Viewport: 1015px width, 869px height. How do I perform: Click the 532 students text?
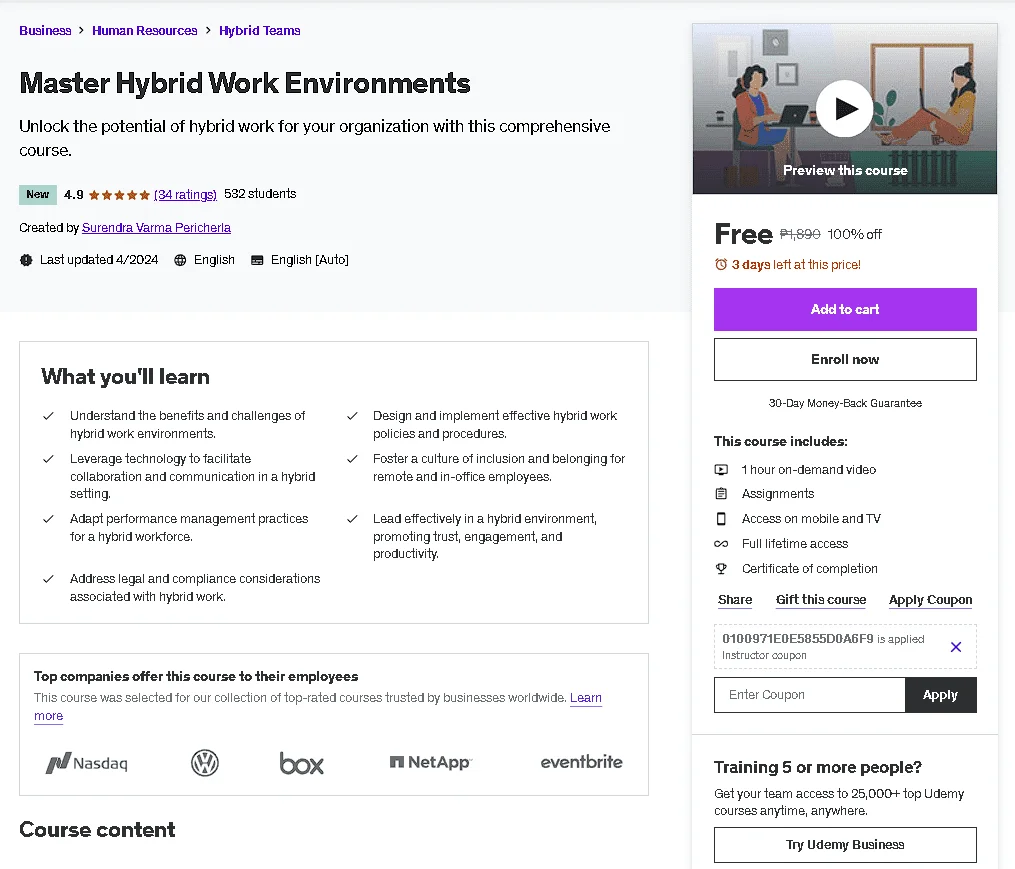(260, 194)
